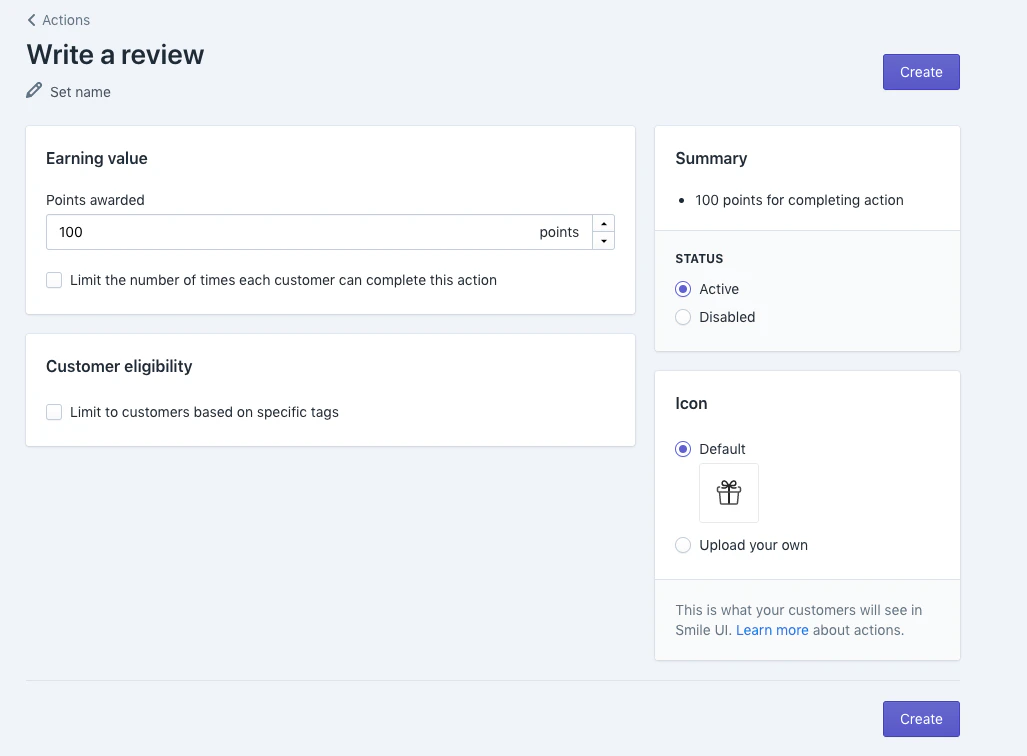Enable limit on times customer completes action
The height and width of the screenshot is (756, 1027).
[x=54, y=280]
